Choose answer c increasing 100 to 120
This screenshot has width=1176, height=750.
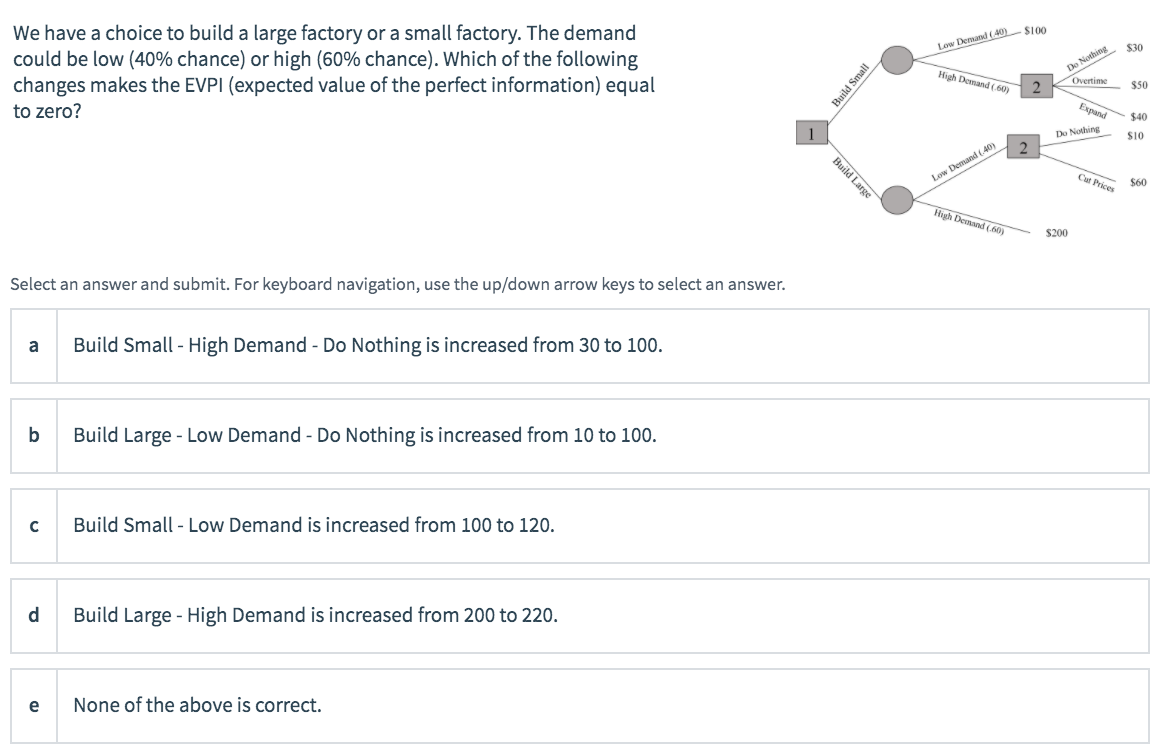pos(313,525)
